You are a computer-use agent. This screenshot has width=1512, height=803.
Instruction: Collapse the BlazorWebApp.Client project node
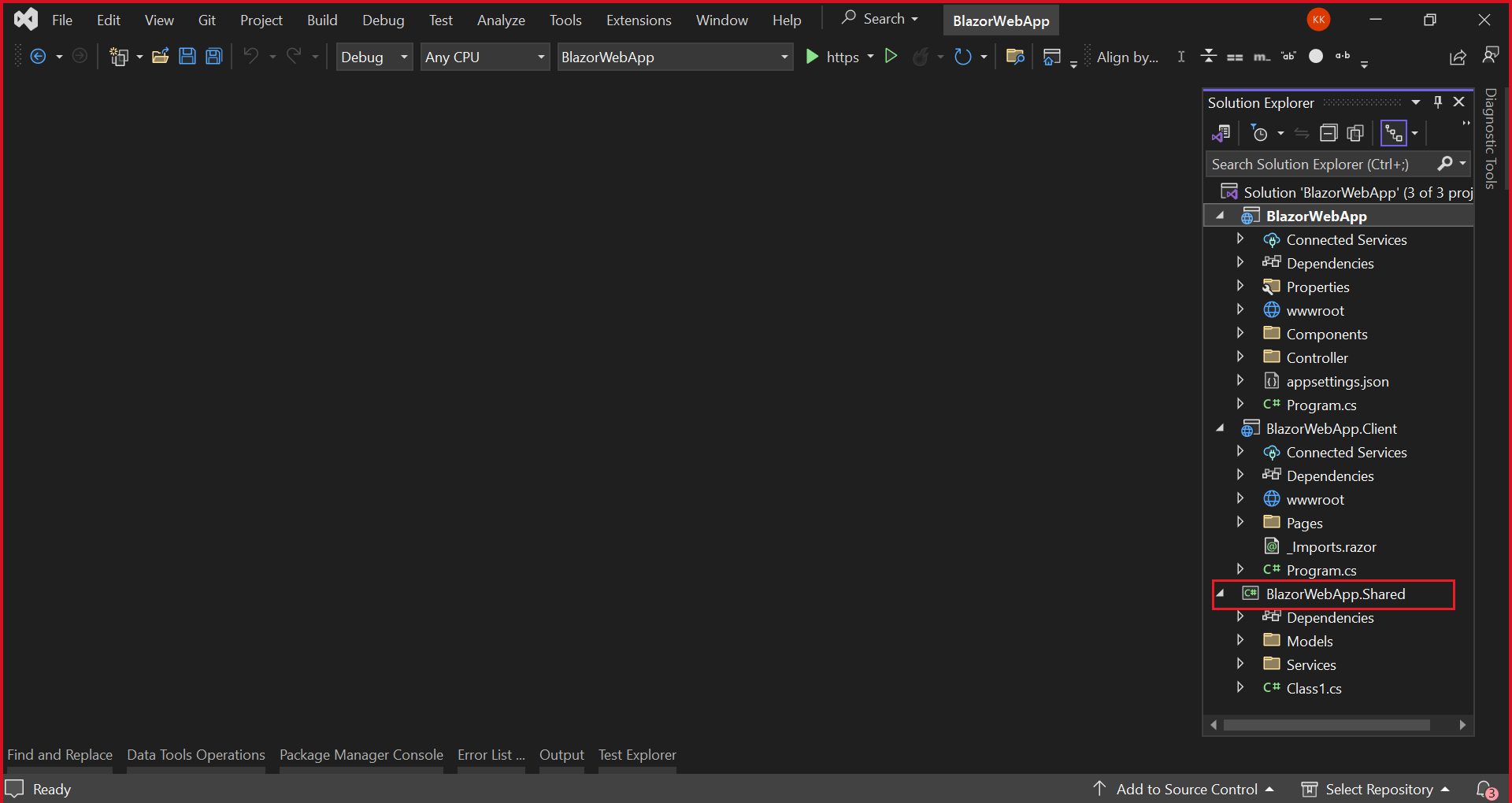pos(1220,428)
